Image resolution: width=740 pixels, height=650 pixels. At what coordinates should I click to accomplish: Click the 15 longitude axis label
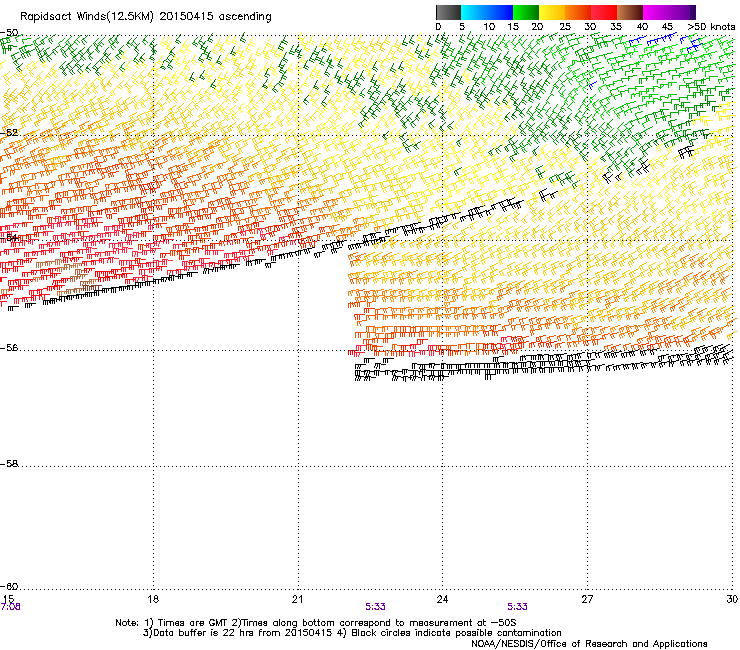pos(8,599)
